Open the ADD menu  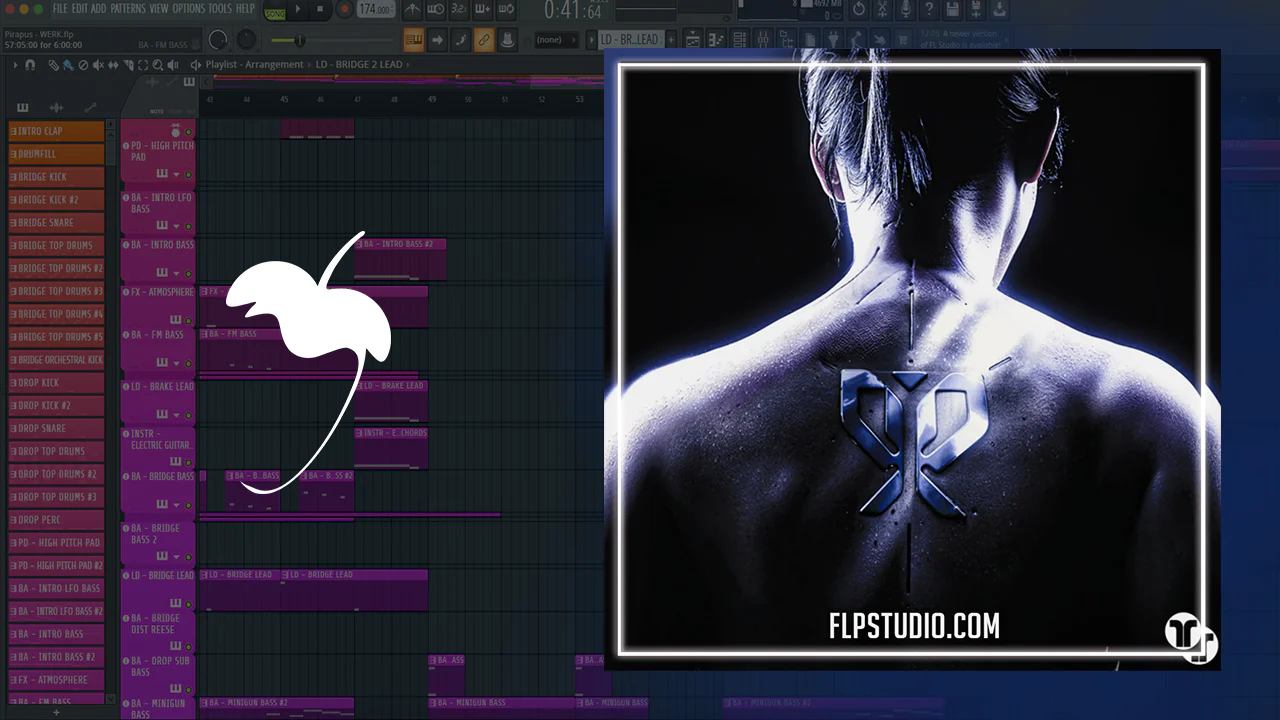pyautogui.click(x=99, y=9)
